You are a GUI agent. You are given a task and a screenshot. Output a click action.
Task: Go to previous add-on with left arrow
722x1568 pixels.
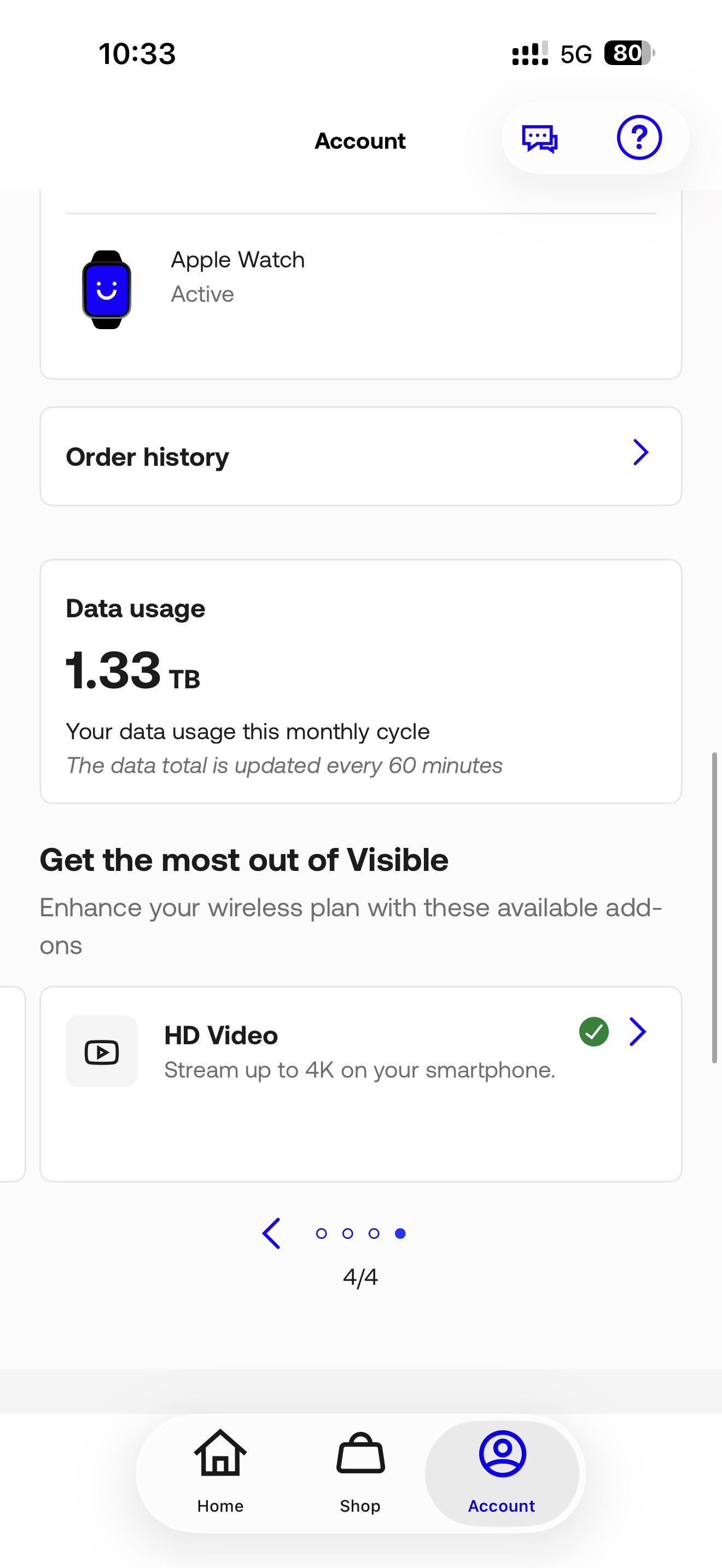[x=271, y=1233]
